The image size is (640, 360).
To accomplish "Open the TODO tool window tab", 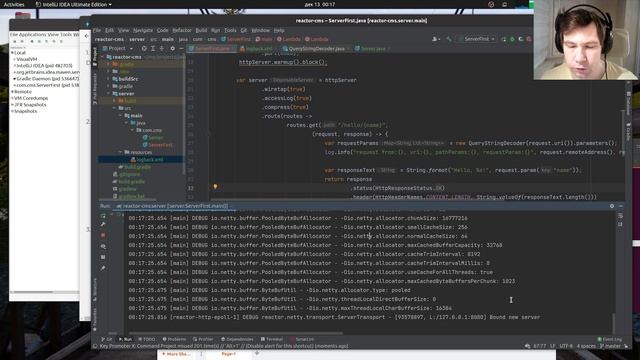I will click(x=147, y=339).
